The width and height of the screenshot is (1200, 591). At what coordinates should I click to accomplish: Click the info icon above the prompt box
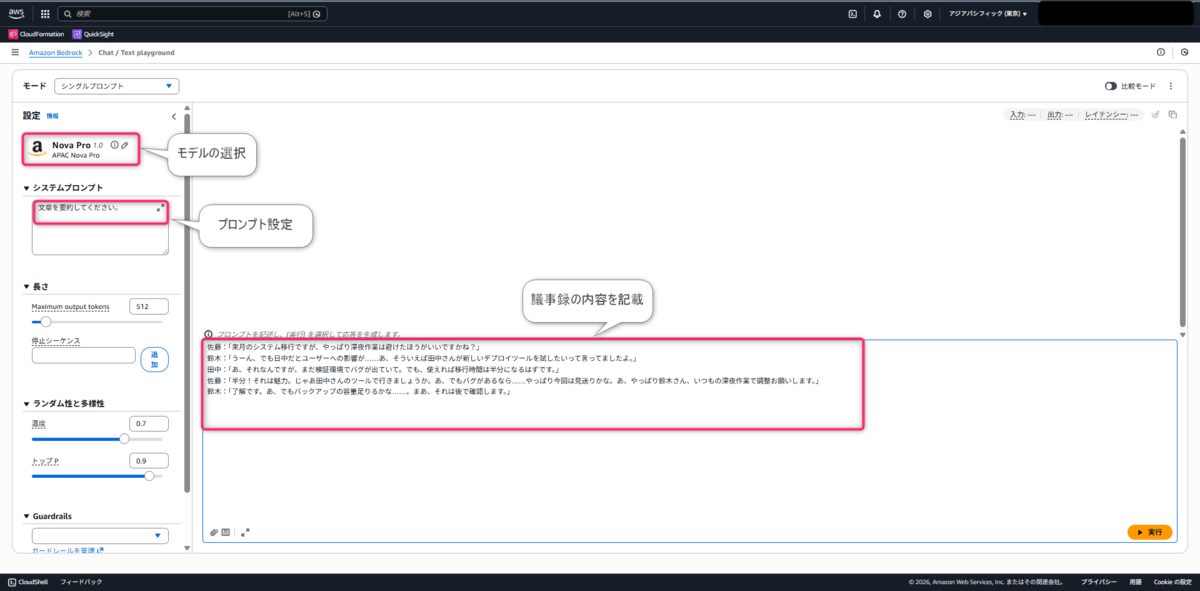coord(208,334)
